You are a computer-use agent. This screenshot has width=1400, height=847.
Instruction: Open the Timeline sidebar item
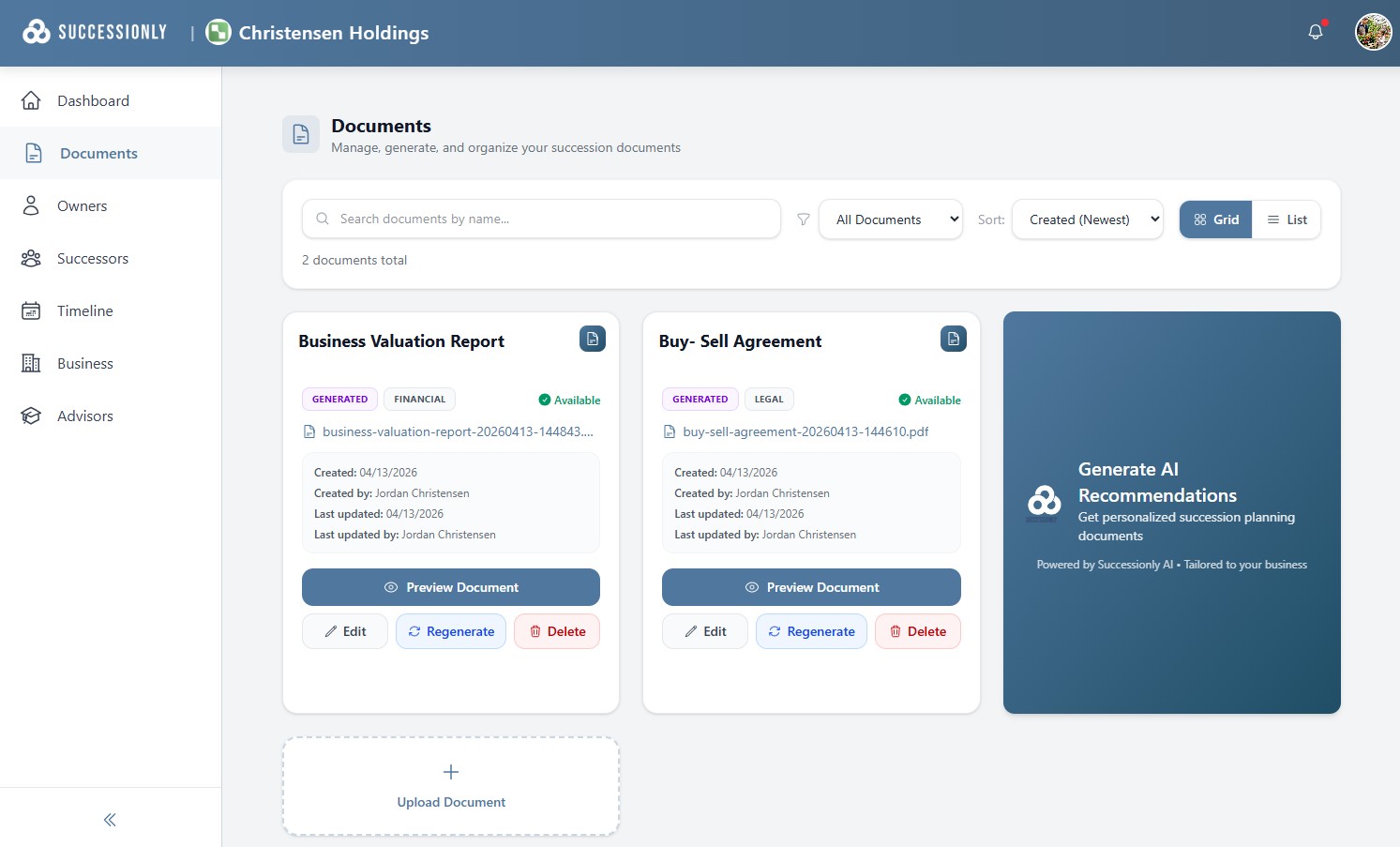[x=84, y=311]
